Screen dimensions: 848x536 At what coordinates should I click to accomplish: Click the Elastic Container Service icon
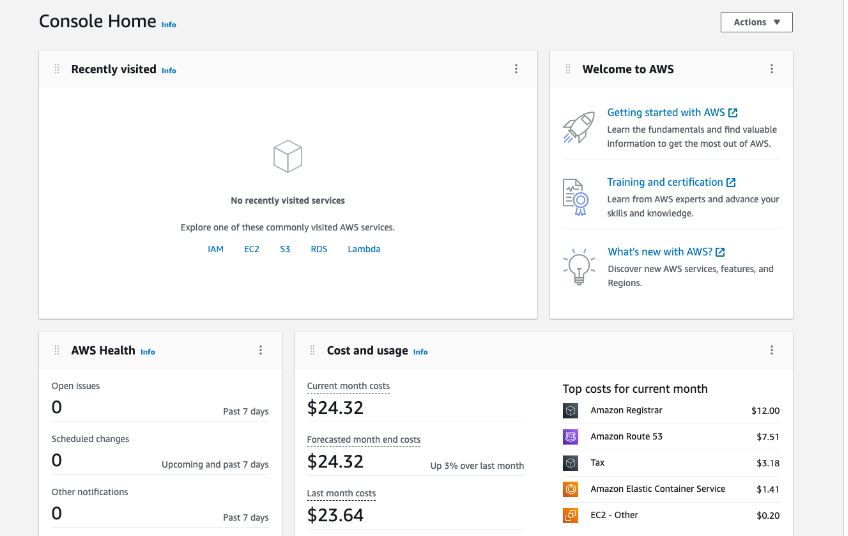tap(570, 489)
